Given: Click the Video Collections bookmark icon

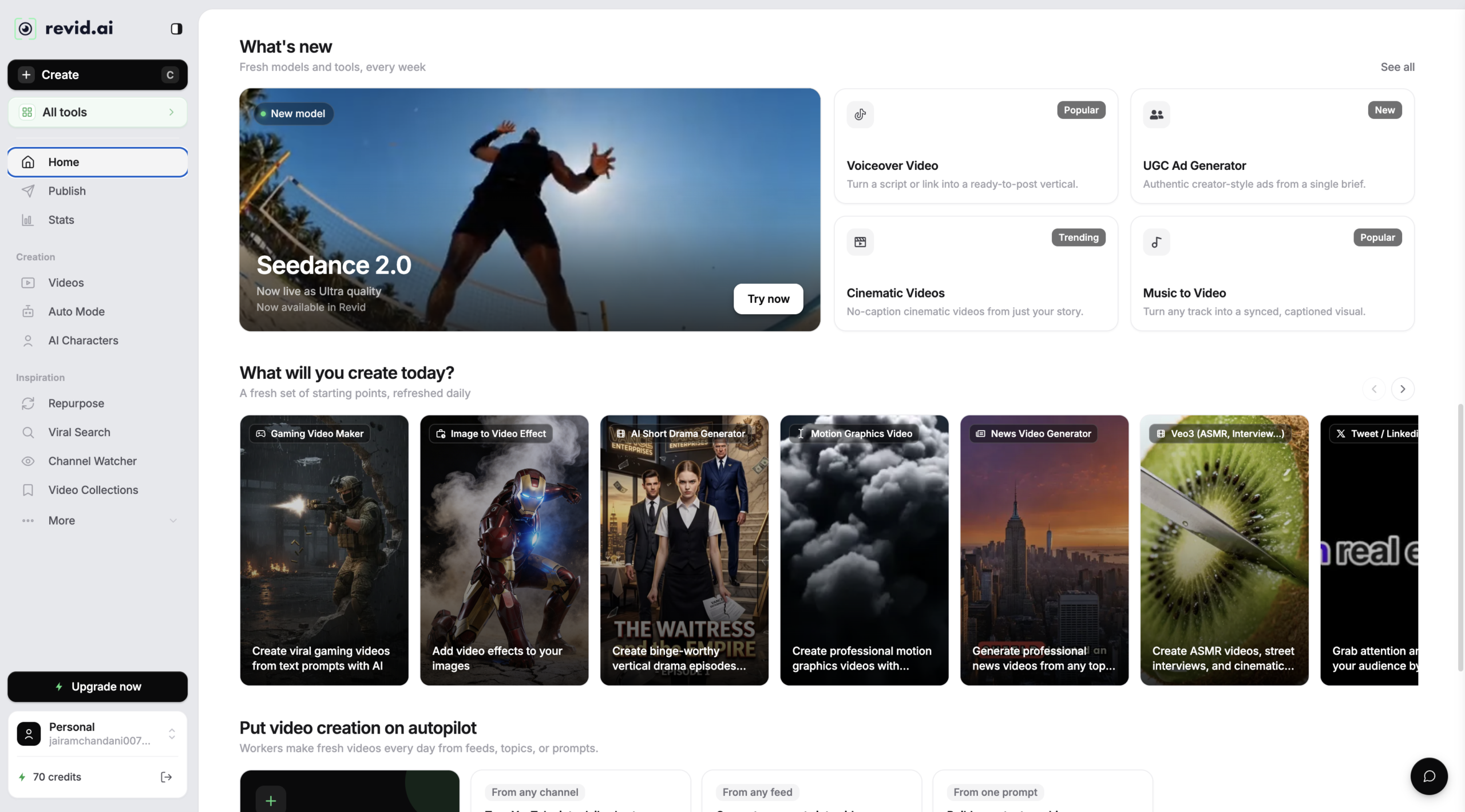Looking at the screenshot, I should click(x=28, y=490).
